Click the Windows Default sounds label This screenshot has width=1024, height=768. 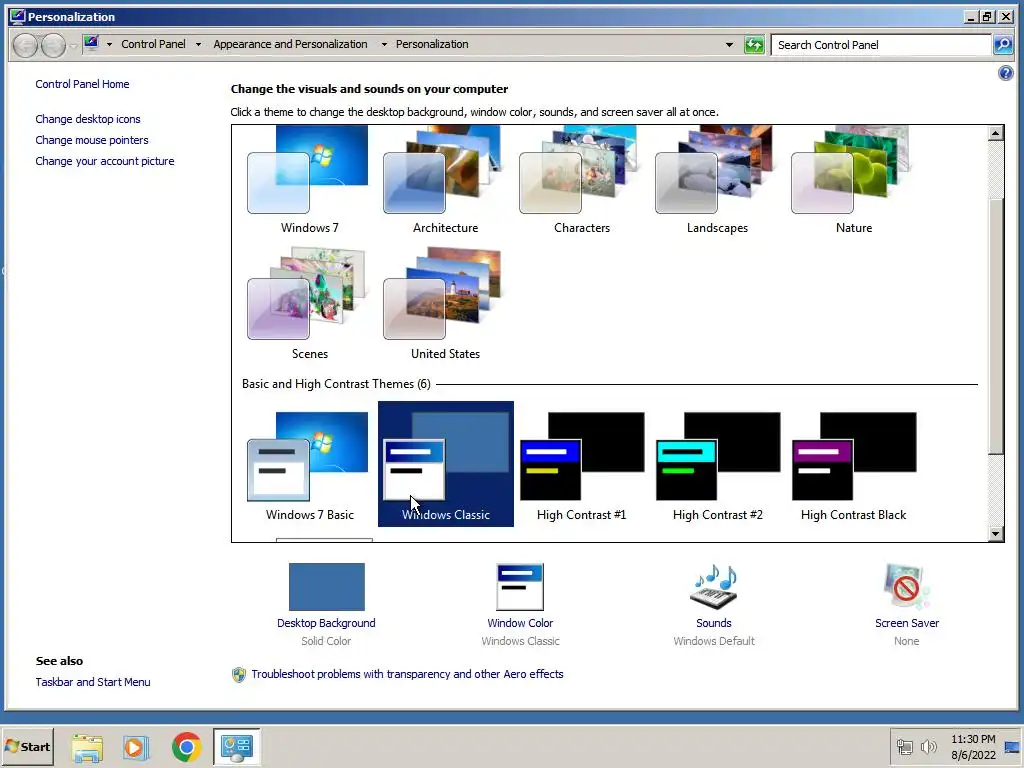click(714, 641)
